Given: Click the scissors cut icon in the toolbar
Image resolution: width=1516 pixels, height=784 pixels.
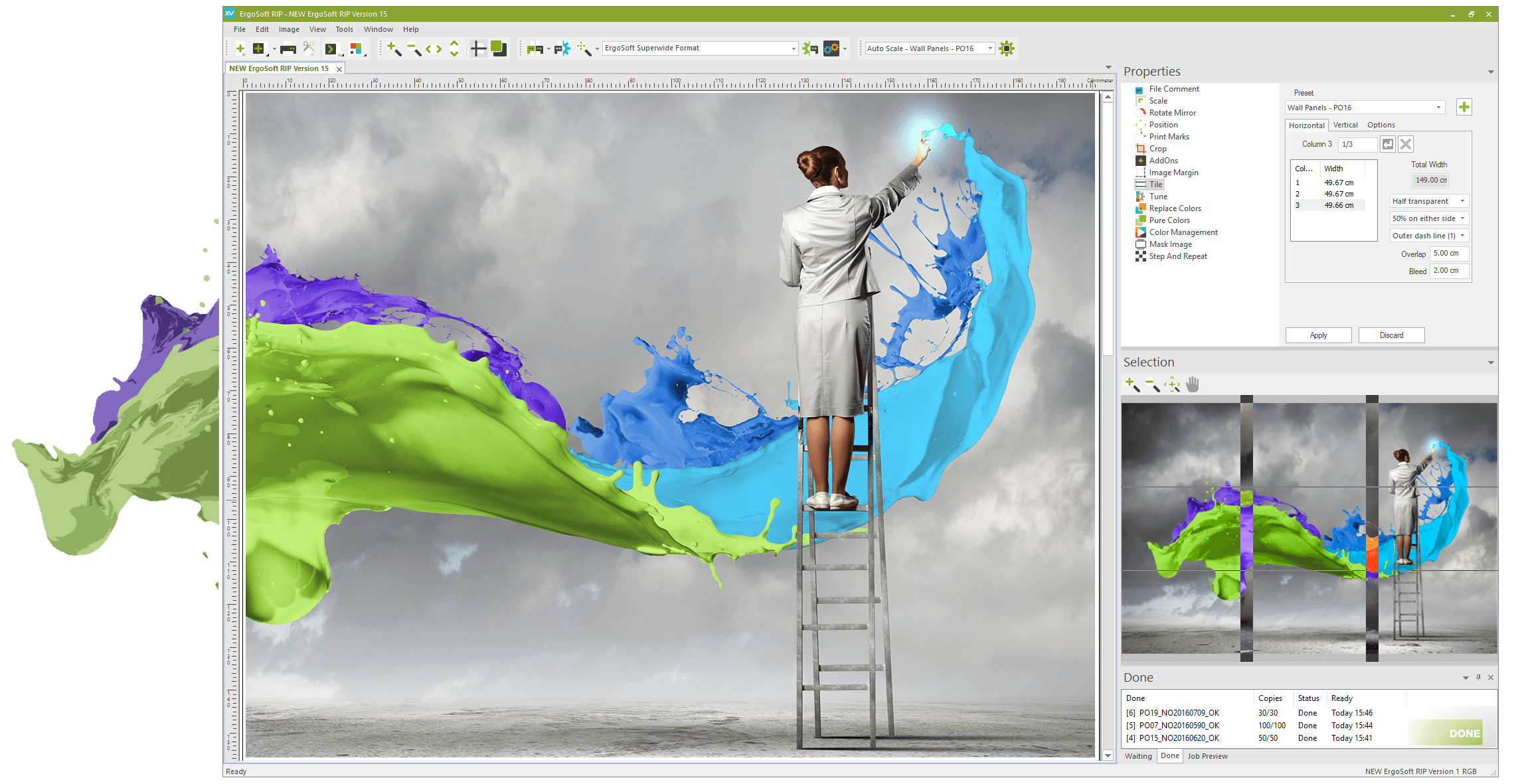Looking at the screenshot, I should (309, 48).
